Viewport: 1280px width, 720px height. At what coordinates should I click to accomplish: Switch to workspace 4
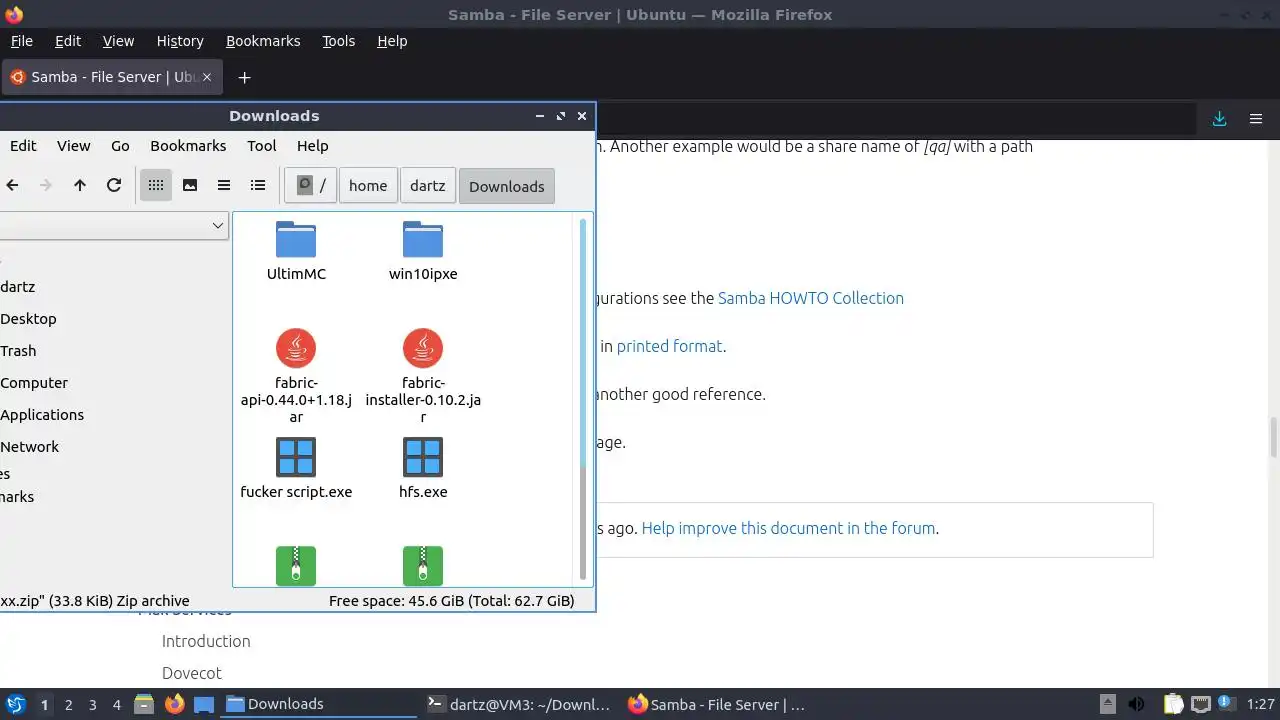116,705
